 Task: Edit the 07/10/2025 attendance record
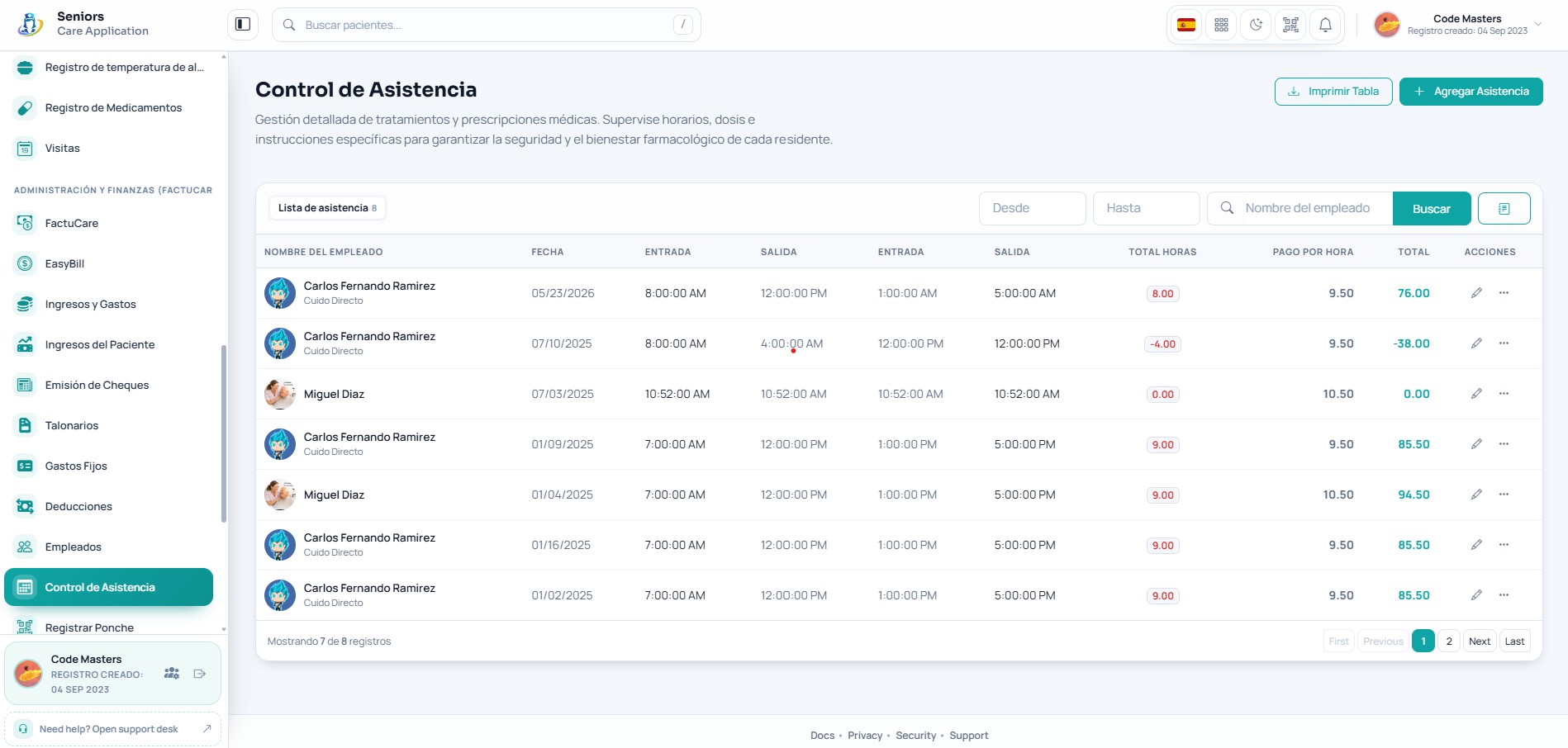click(x=1476, y=343)
